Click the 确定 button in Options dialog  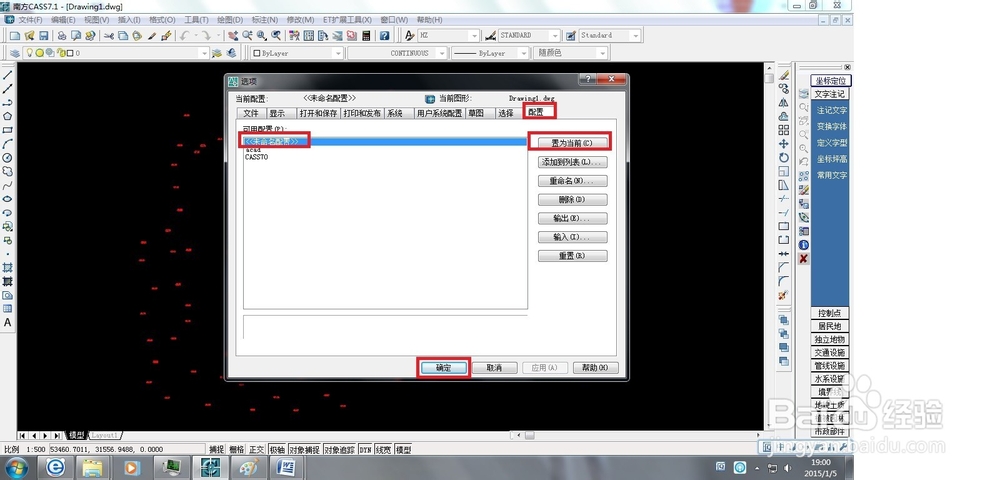pos(443,368)
